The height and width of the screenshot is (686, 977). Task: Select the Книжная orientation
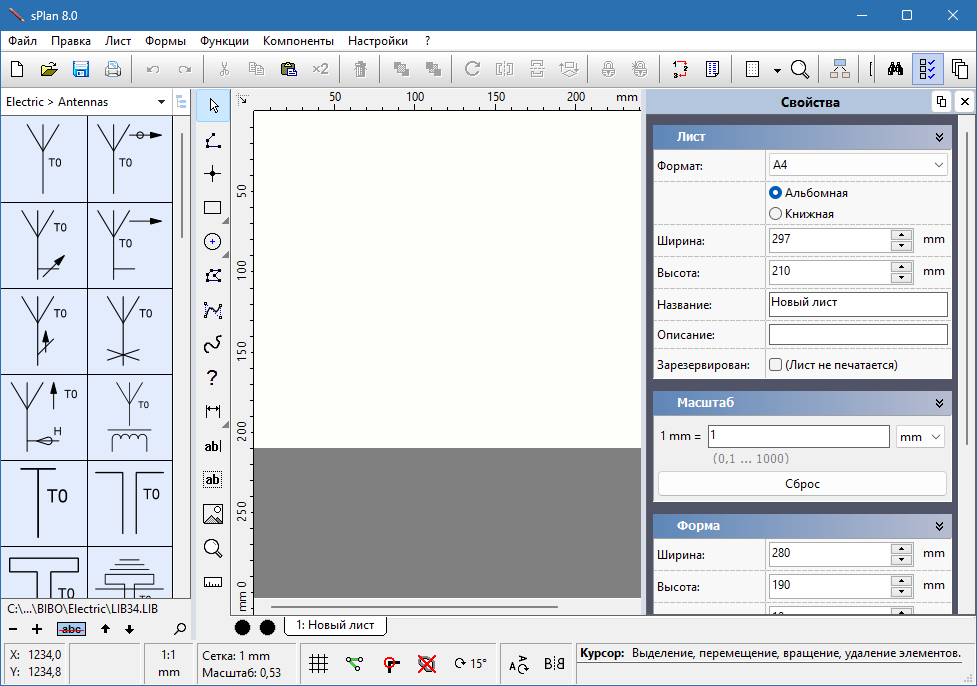801,214
